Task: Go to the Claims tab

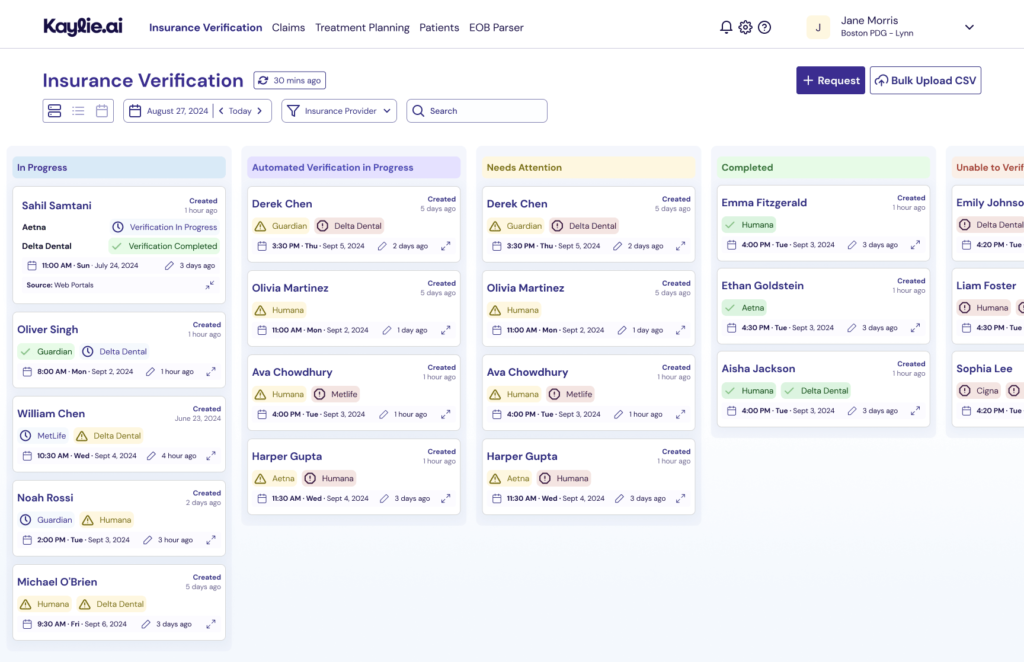Action: pyautogui.click(x=288, y=28)
